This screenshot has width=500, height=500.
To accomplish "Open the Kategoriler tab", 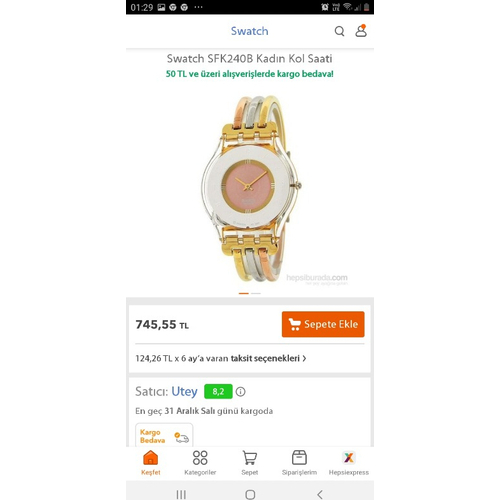I will (200, 463).
